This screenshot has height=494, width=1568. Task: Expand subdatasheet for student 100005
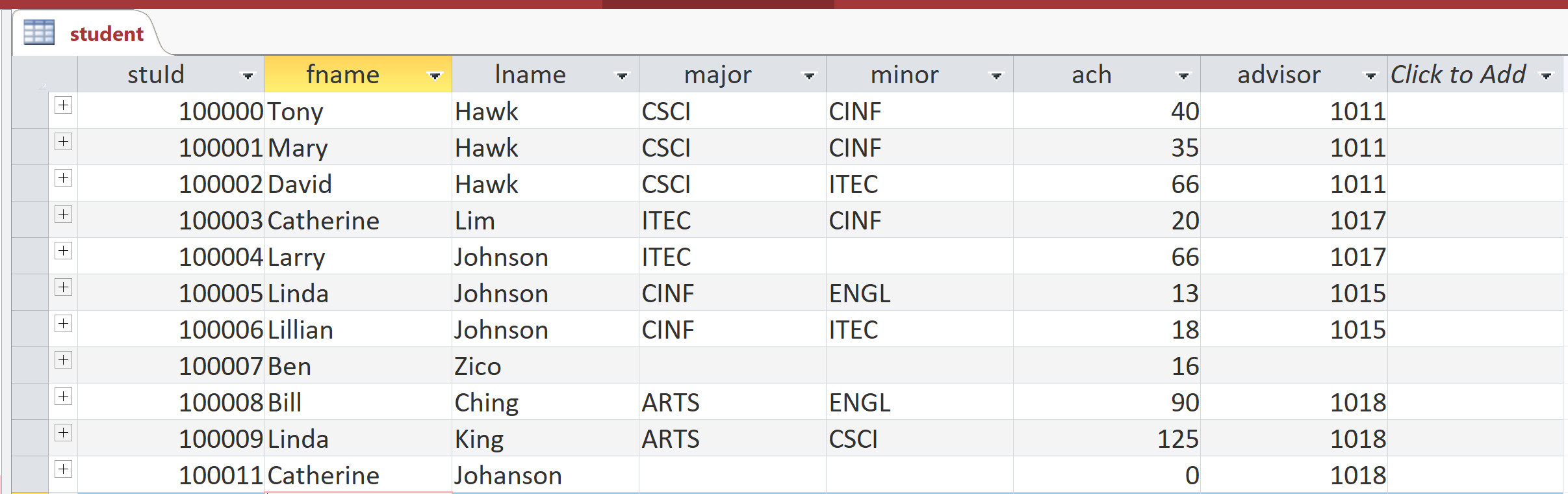[63, 287]
